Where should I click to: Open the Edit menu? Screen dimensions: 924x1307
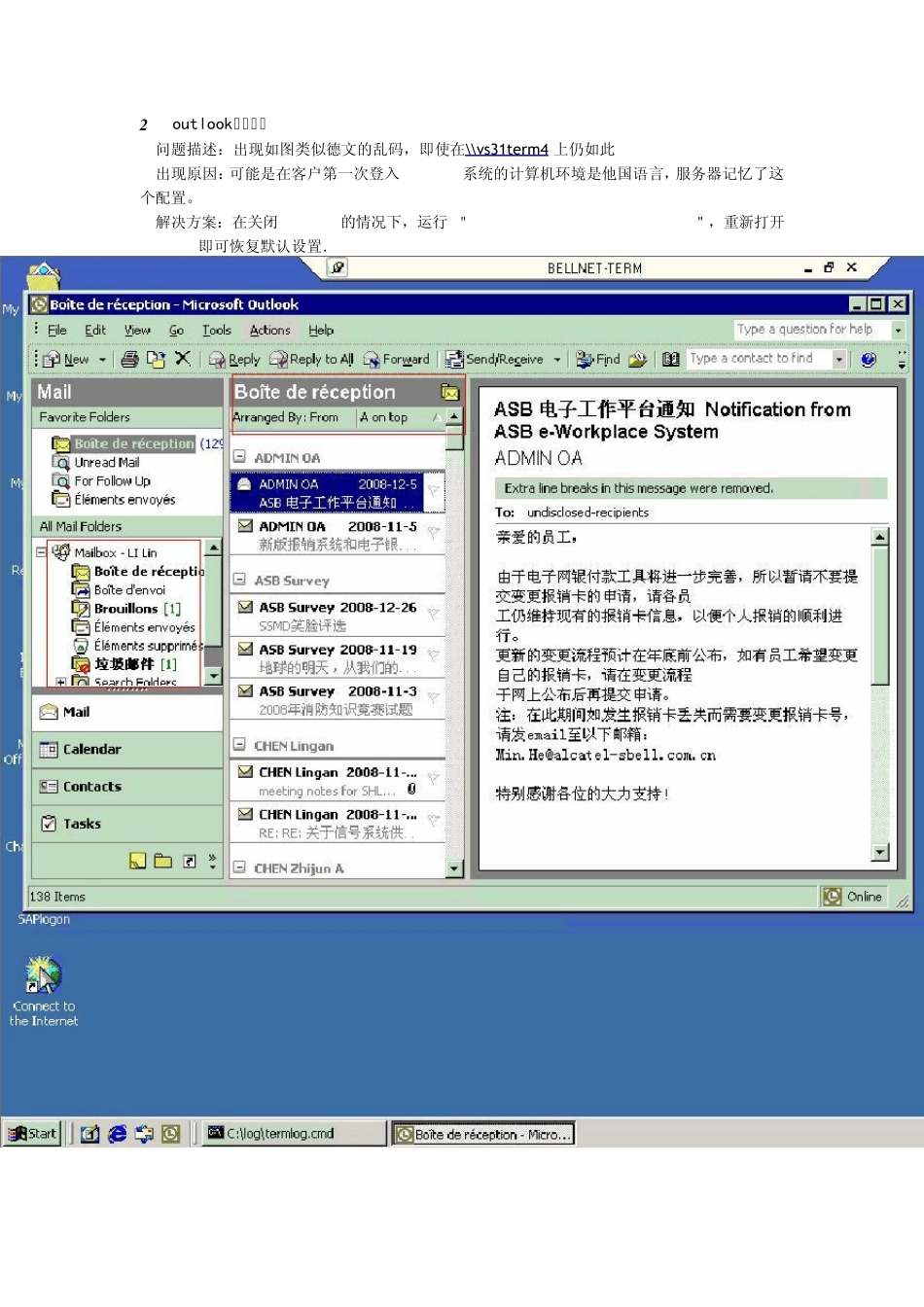pos(95,331)
